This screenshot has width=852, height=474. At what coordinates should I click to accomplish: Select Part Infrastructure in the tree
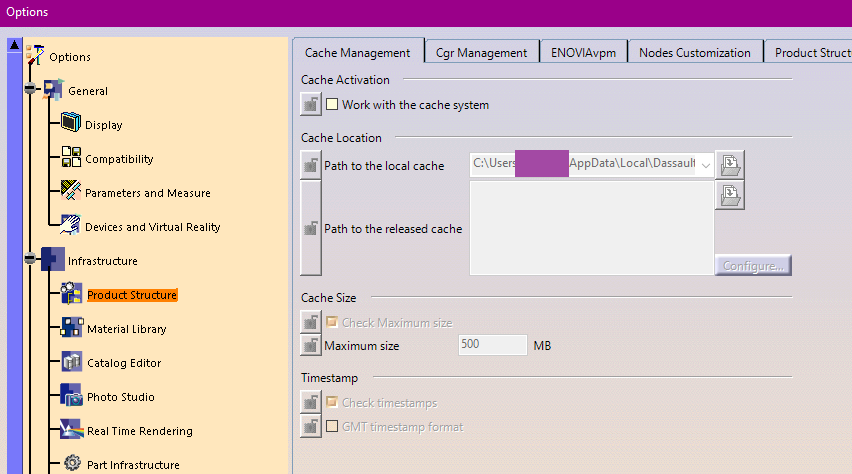pos(131,464)
